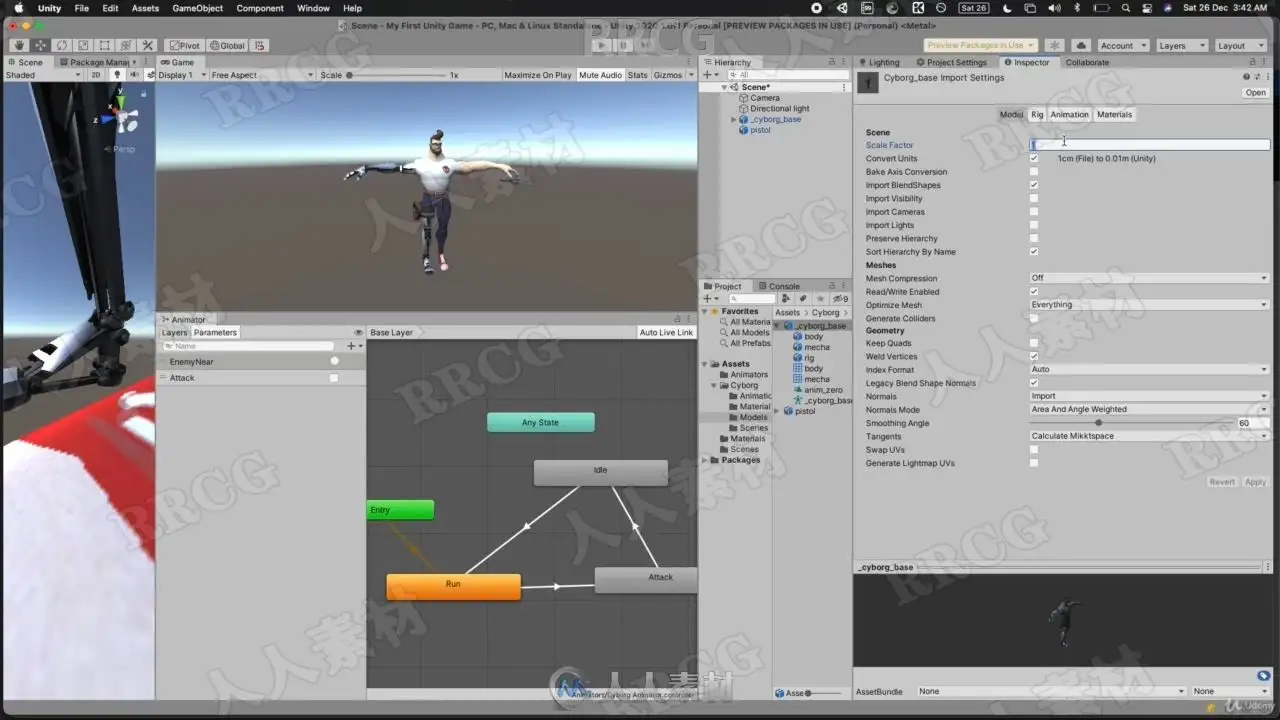Toggle Sort Hierarchy By Name checkbox
Image resolution: width=1280 pixels, height=720 pixels.
tap(1034, 252)
